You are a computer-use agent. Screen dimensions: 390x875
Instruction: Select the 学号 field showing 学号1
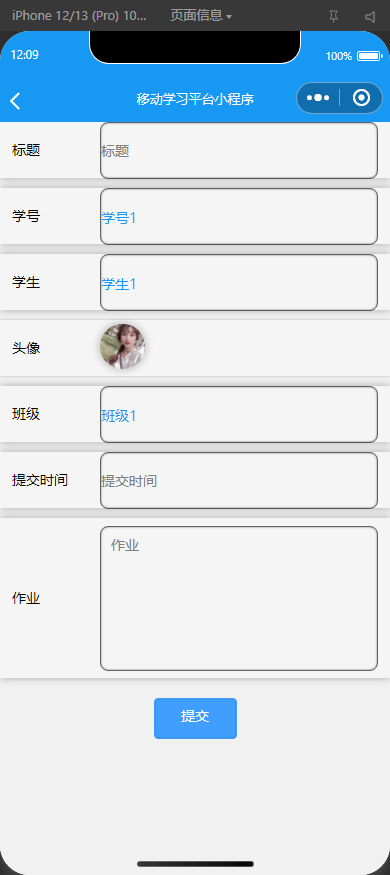239,217
